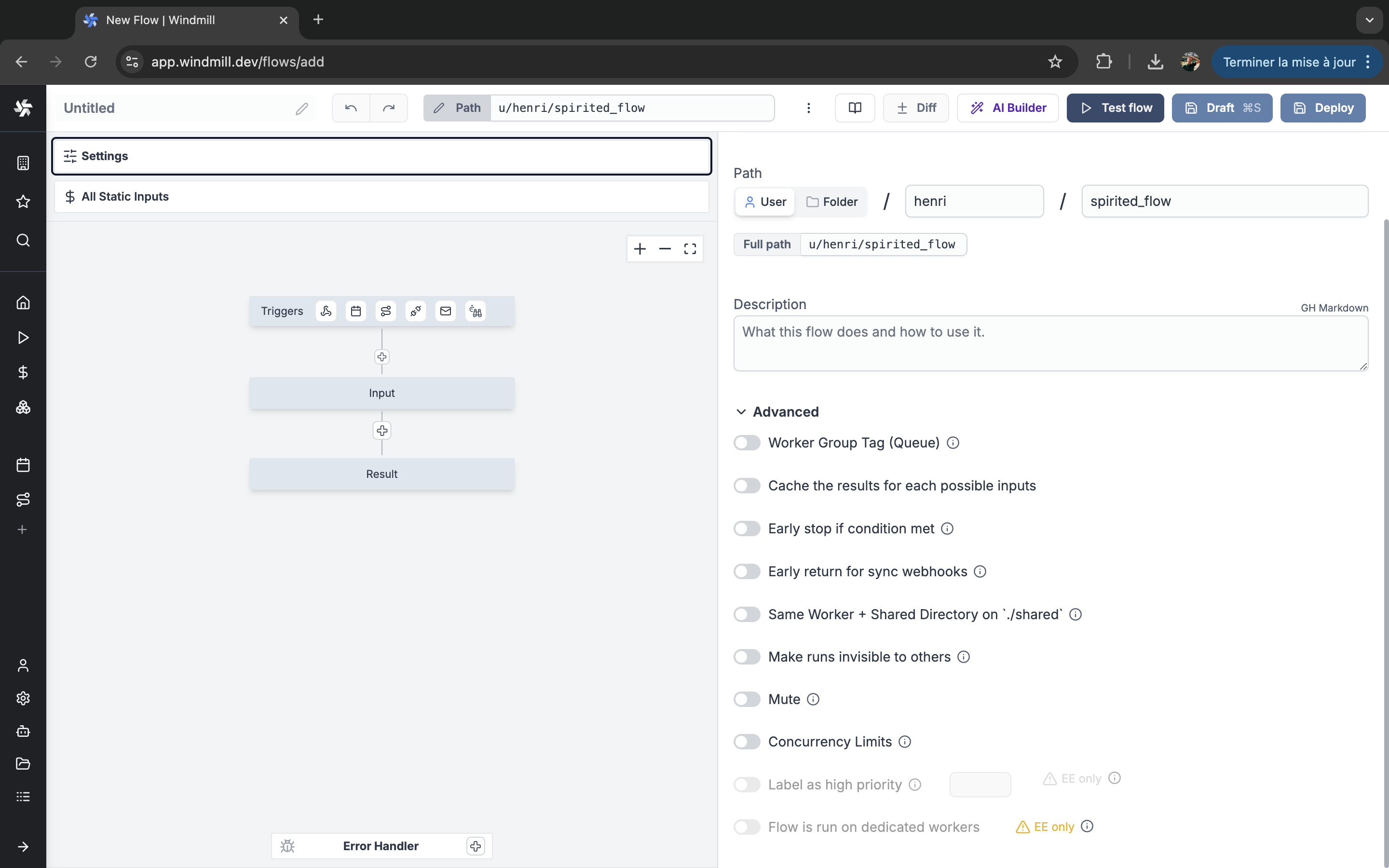Open the tutorials book icon

tap(855, 108)
